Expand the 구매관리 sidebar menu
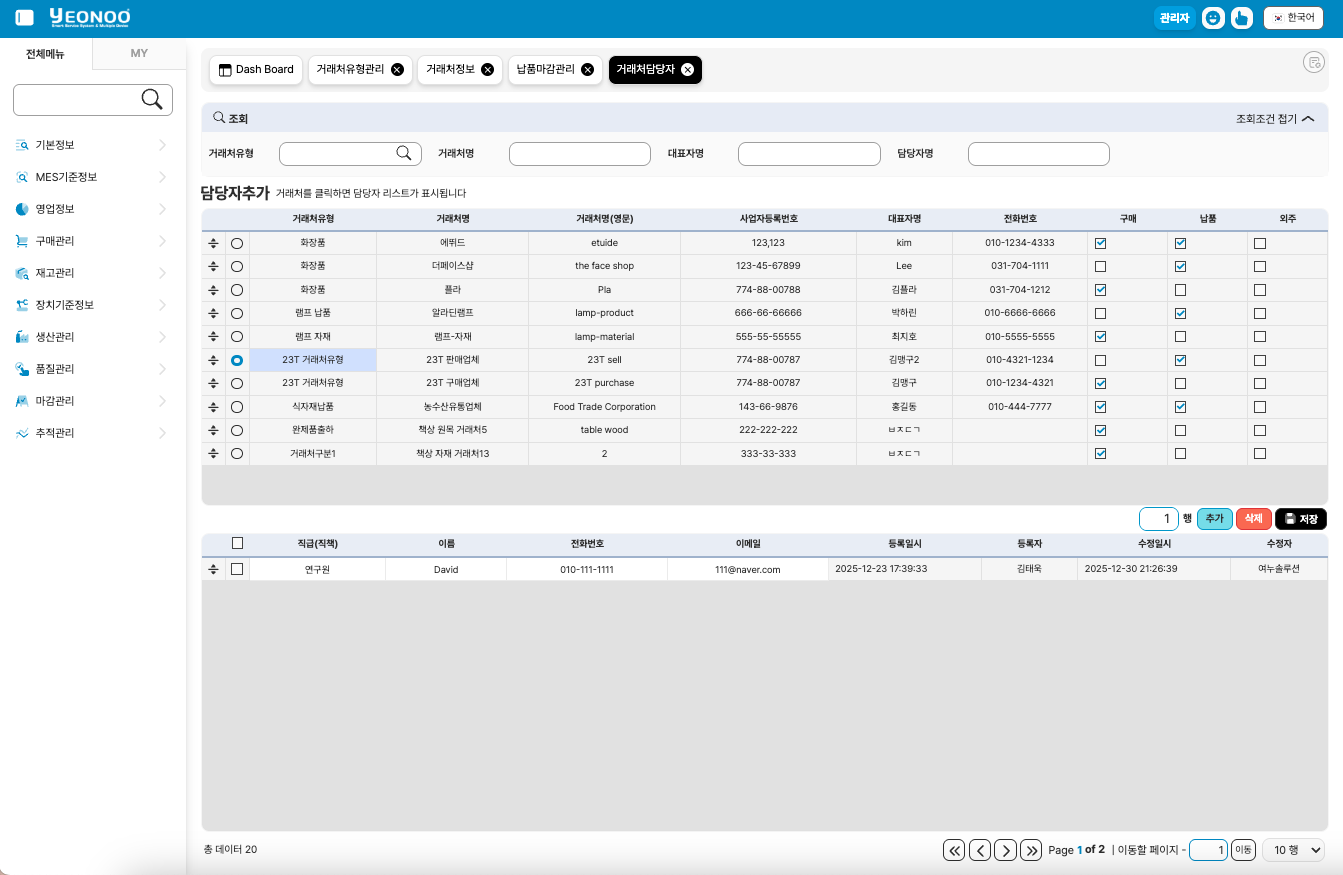The image size is (1343, 875). coord(92,241)
